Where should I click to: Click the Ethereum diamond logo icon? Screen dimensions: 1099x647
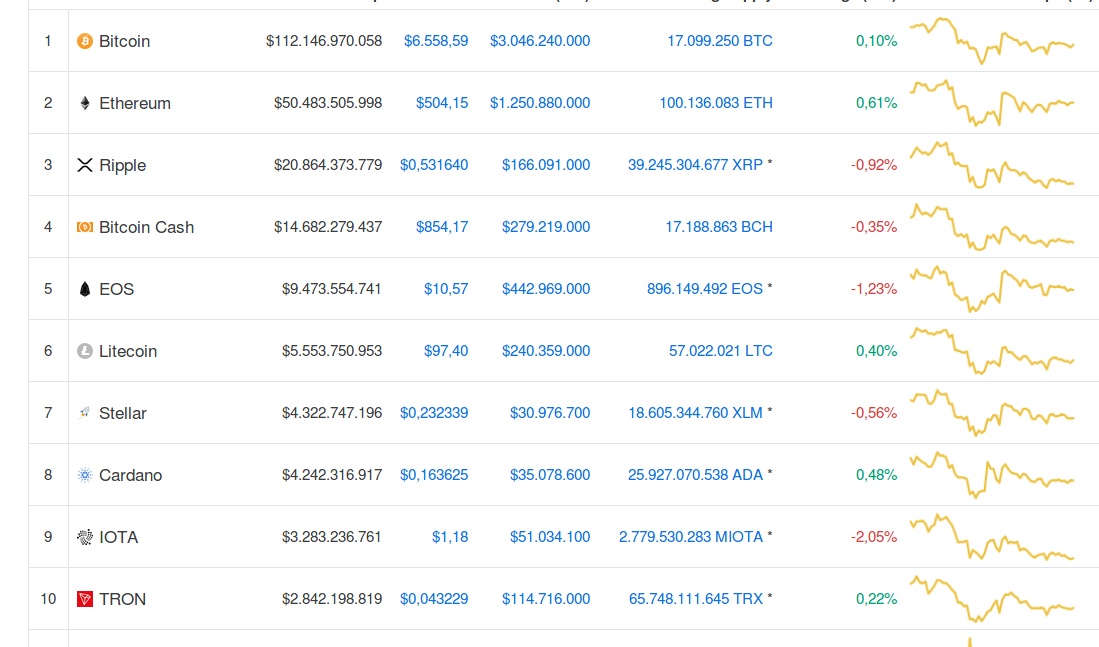click(x=85, y=103)
